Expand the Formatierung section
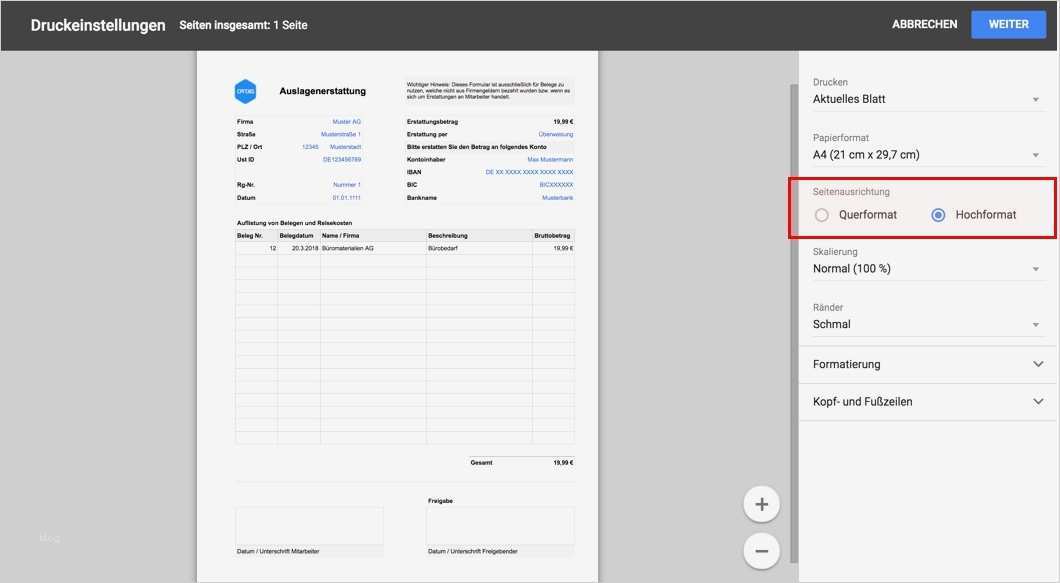Viewport: 1060px width, 583px height. coord(928,365)
